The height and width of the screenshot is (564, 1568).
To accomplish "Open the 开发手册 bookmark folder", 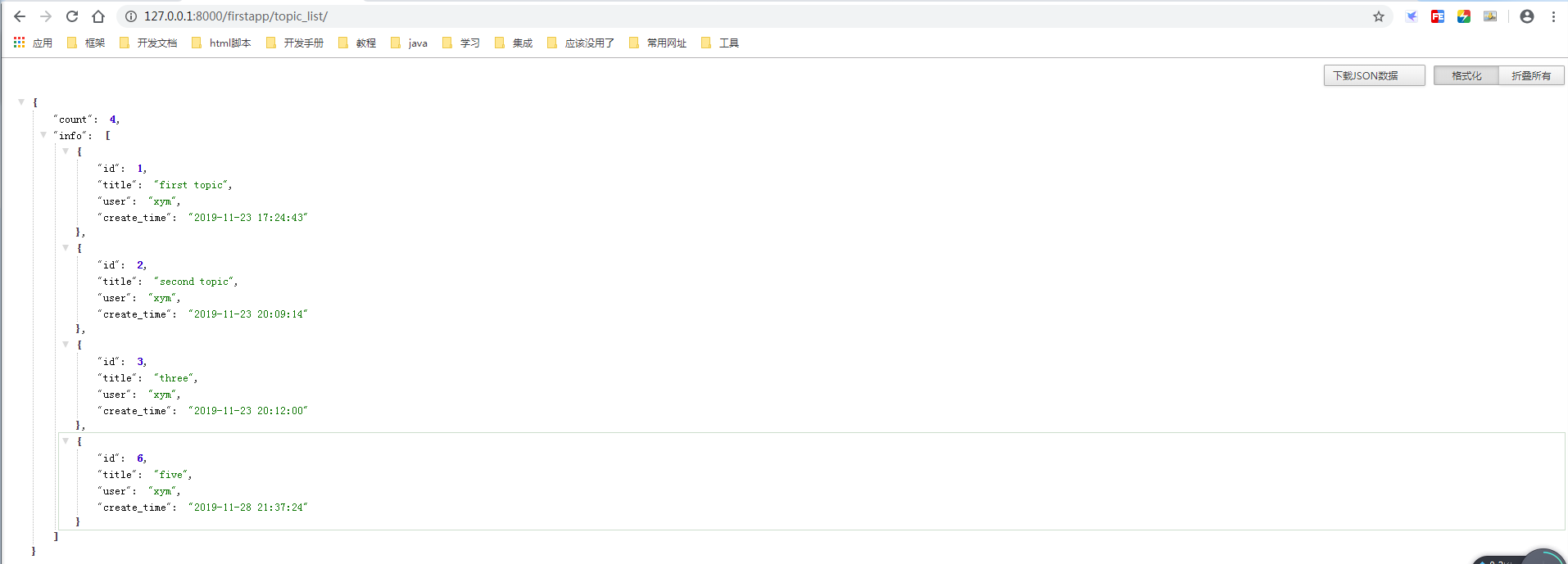I will [x=295, y=43].
